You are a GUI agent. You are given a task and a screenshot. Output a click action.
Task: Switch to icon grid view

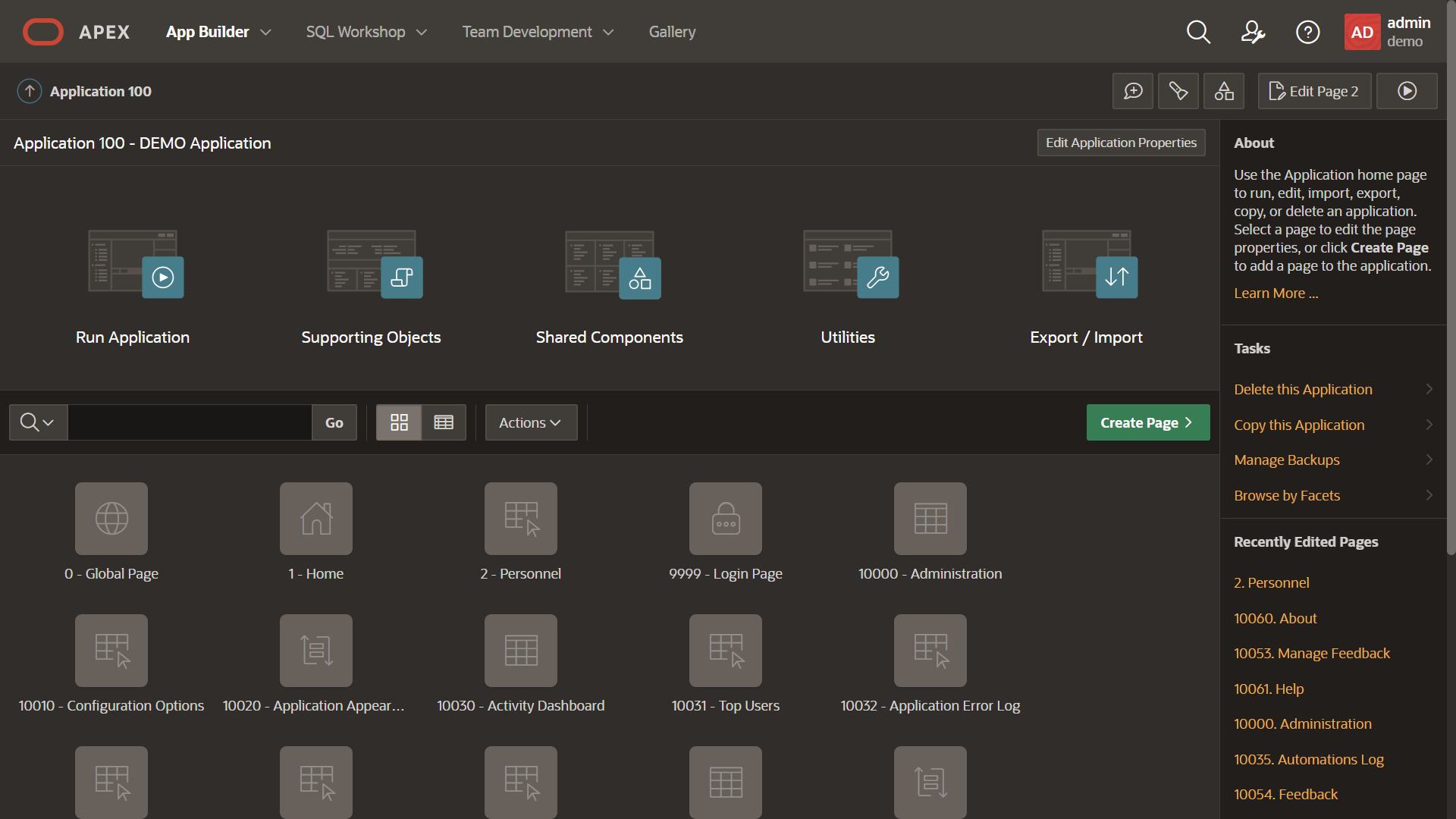point(399,422)
